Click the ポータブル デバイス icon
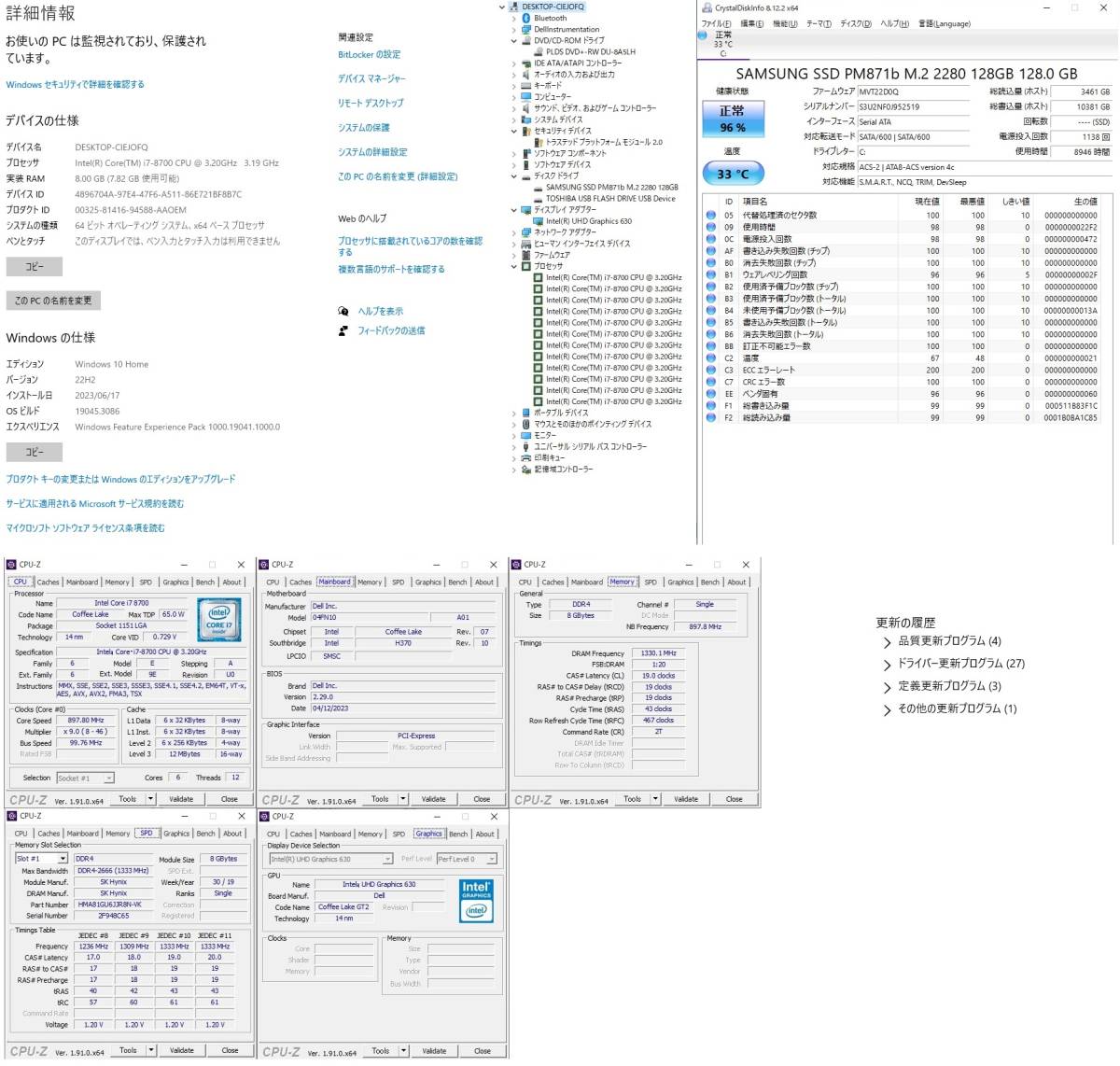 tap(526, 413)
